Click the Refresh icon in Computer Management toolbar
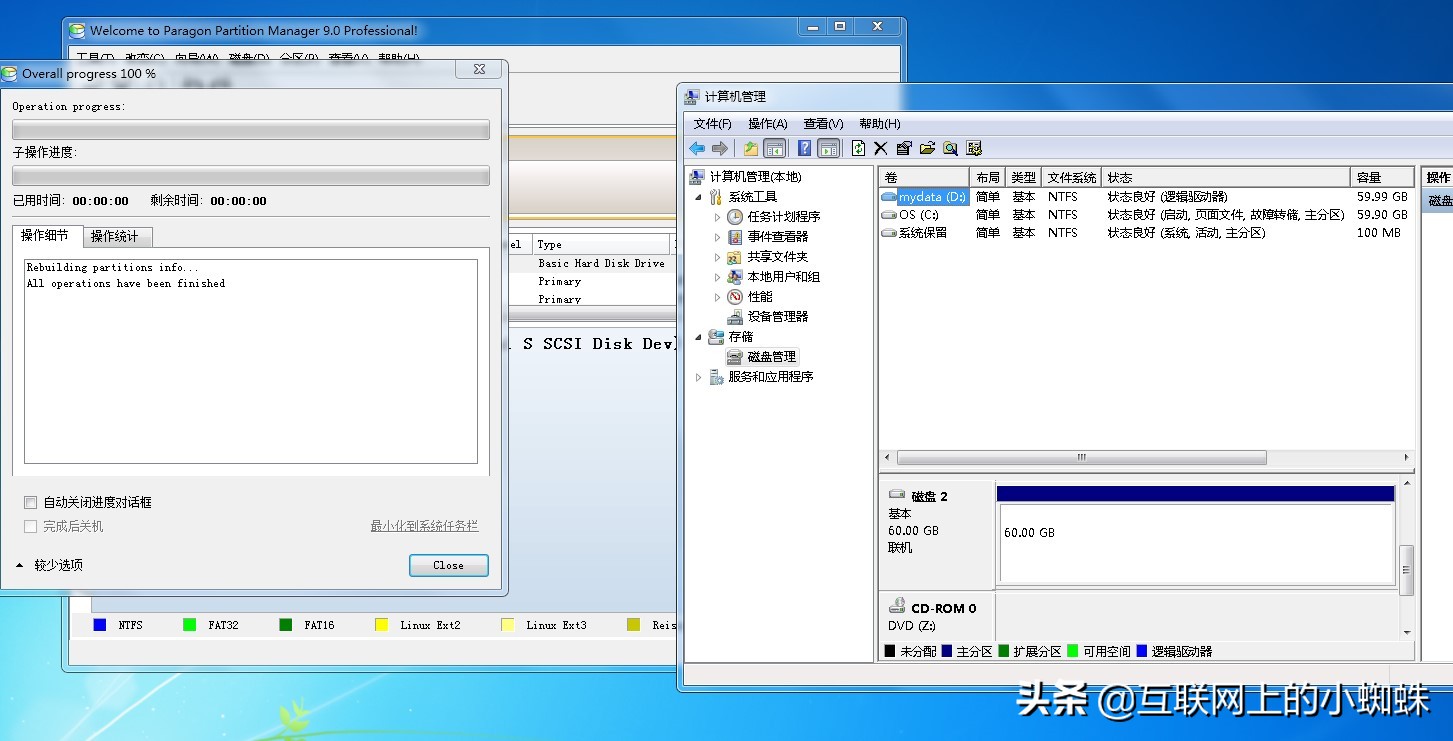Screen dimensions: 1453x741 (858, 147)
